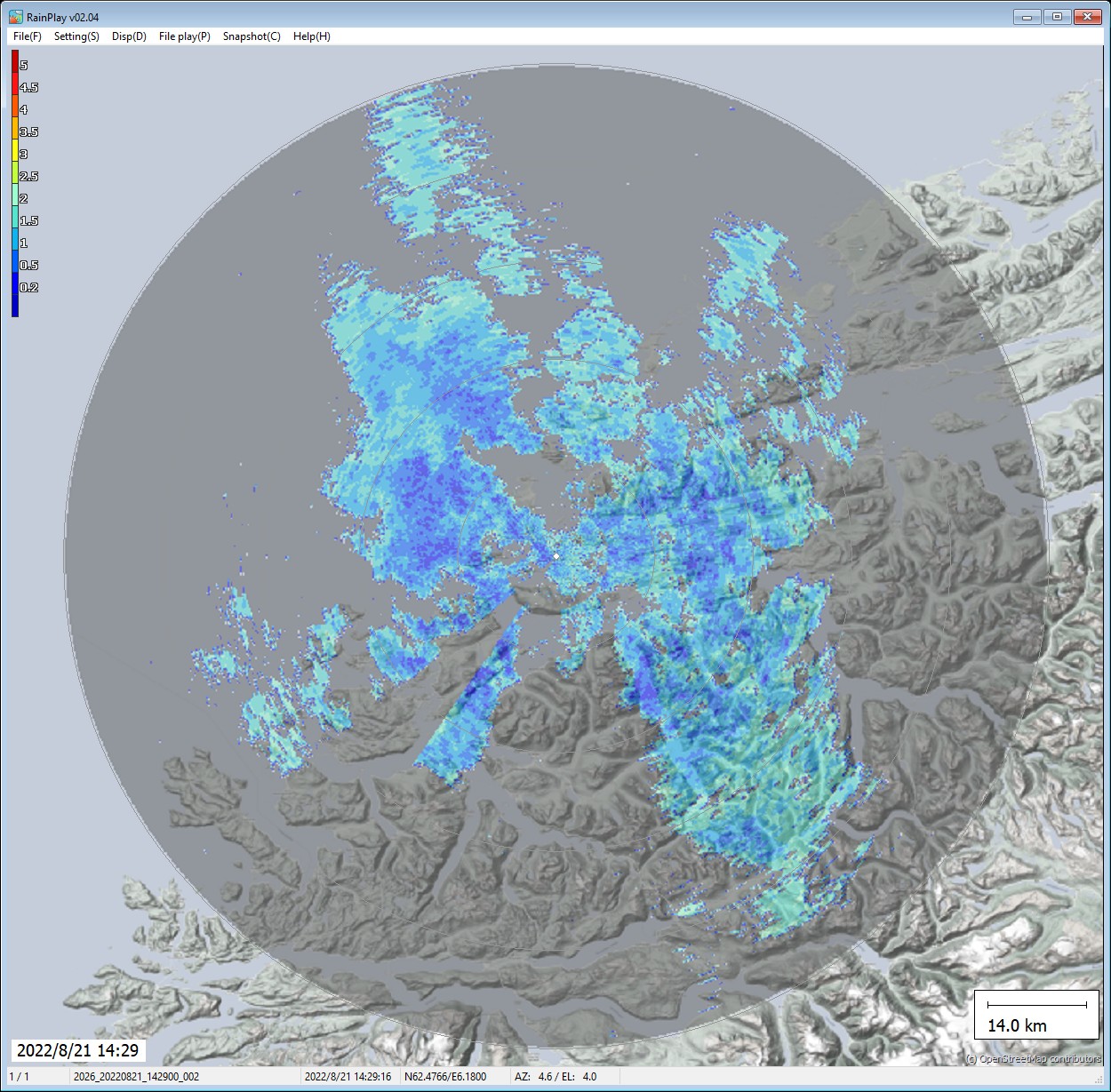Open the Help(H) menu
The width and height of the screenshot is (1111, 1092).
pos(311,36)
